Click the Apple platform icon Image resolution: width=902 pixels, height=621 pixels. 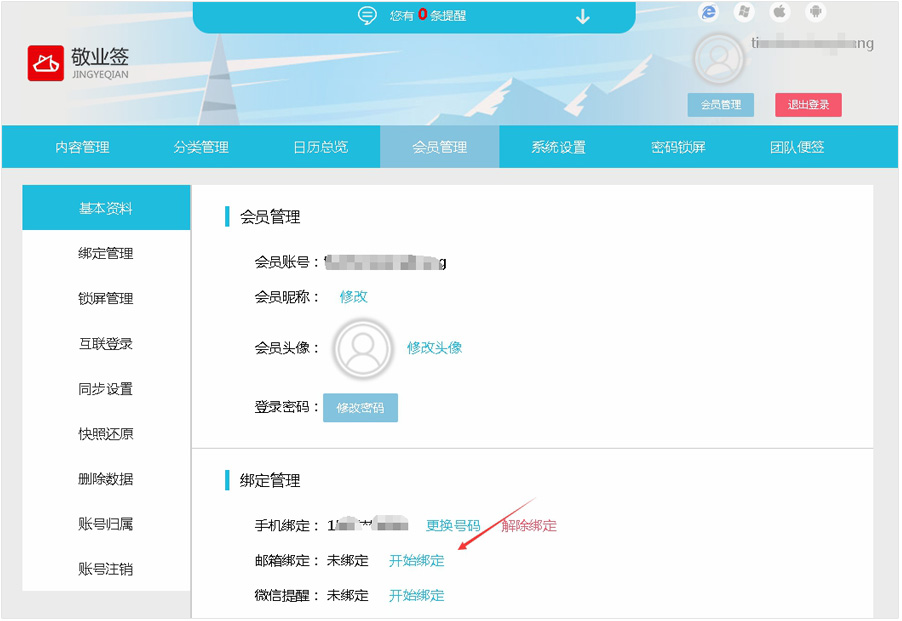[x=780, y=12]
